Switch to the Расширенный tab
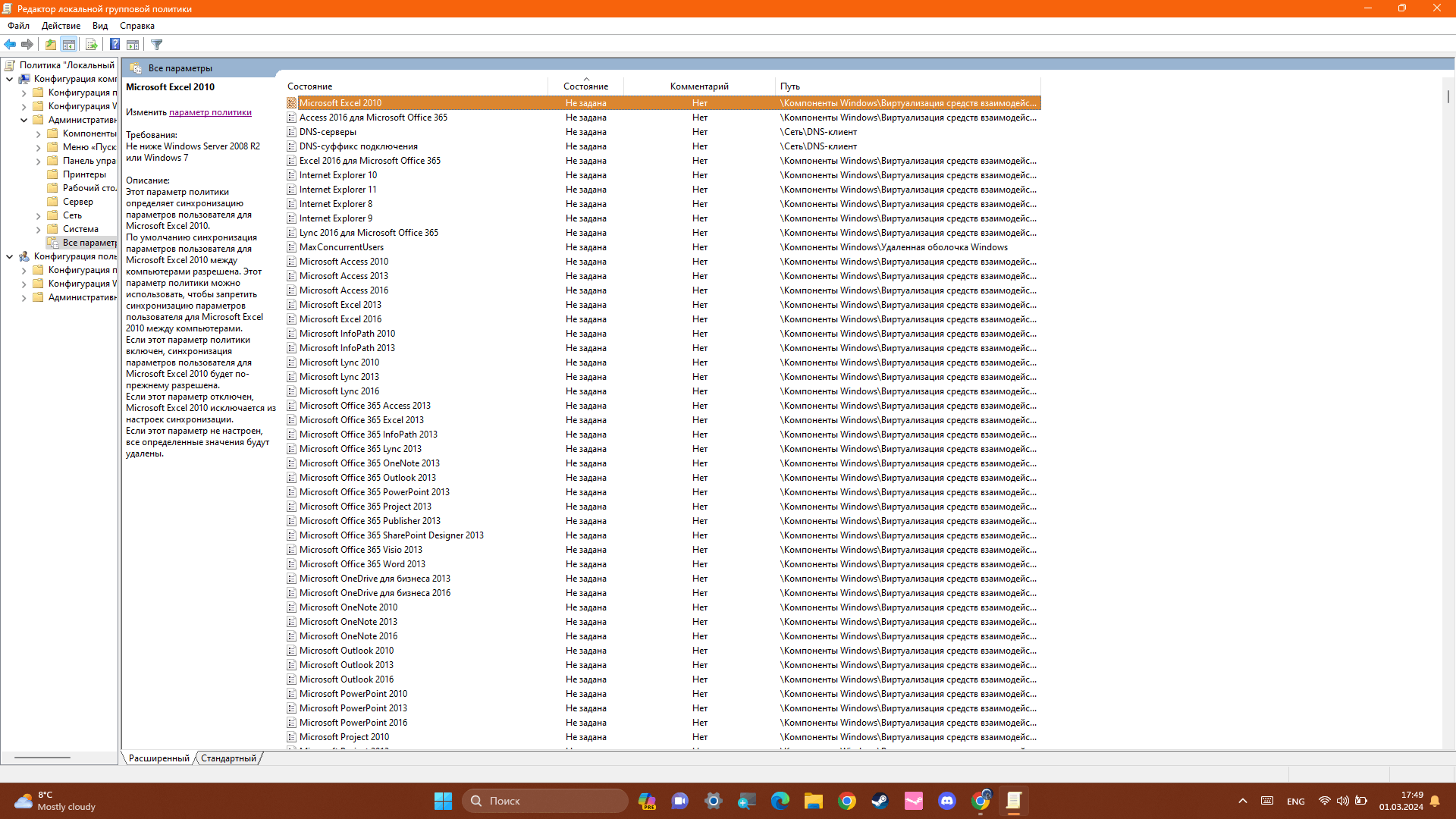This screenshot has height=819, width=1456. [x=158, y=758]
